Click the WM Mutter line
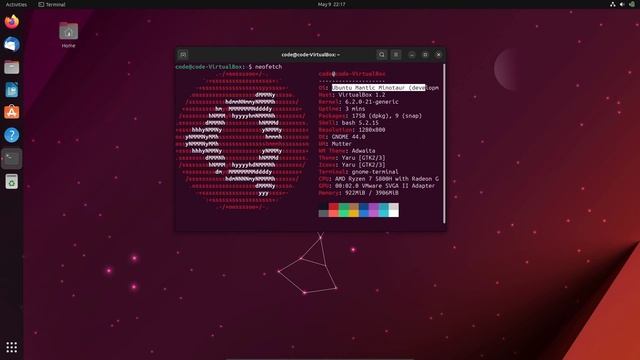Viewport: 640px width, 360px height. (x=335, y=144)
